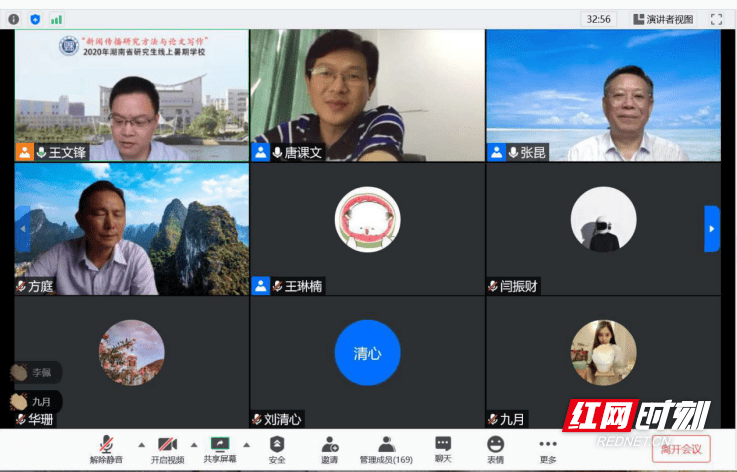Click the blue 清心 avatar circle

click(368, 353)
